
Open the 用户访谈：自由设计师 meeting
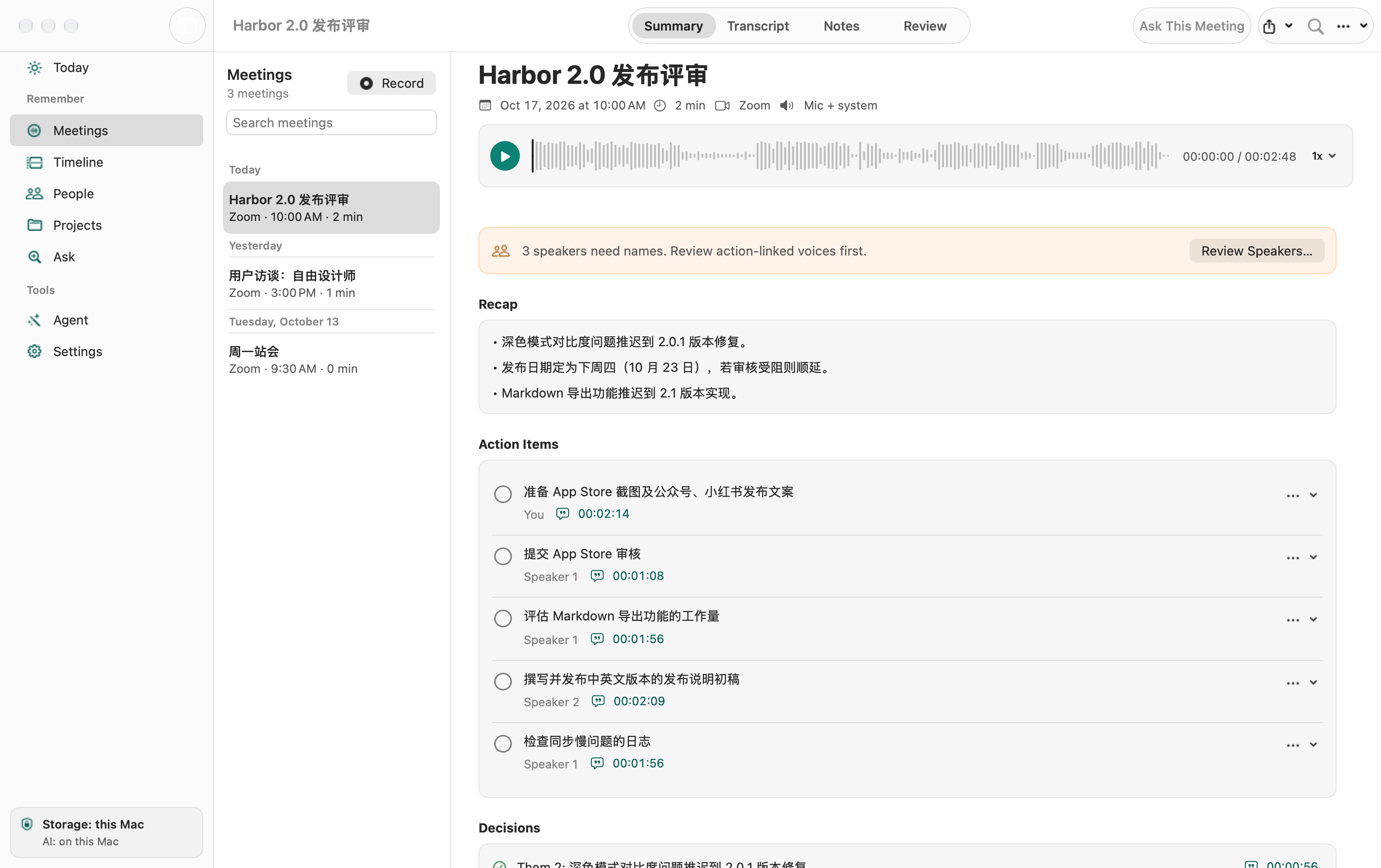(331, 284)
